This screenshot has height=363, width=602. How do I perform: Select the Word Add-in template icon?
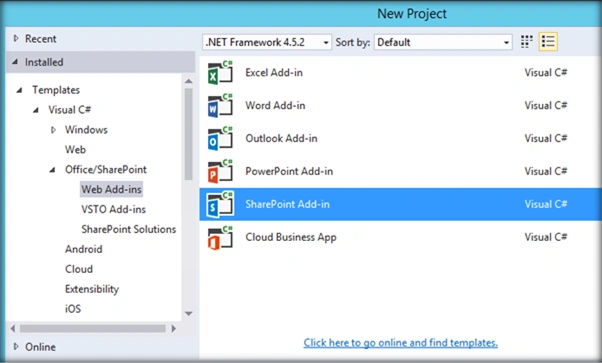pyautogui.click(x=220, y=105)
